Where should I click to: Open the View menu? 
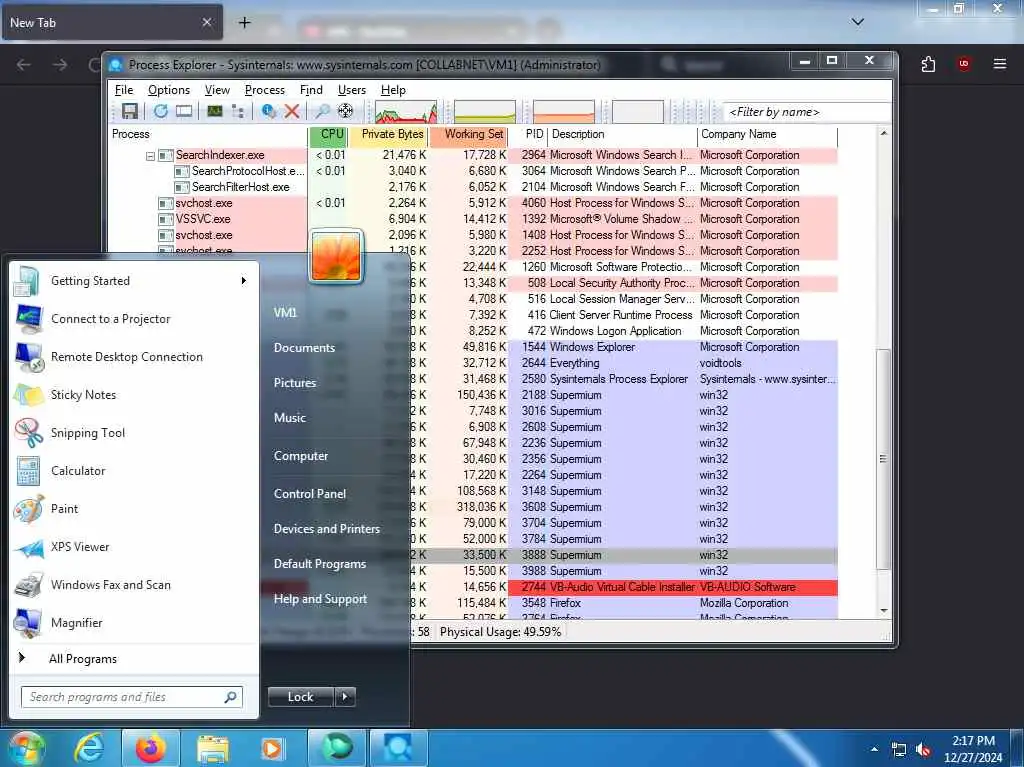(217, 90)
